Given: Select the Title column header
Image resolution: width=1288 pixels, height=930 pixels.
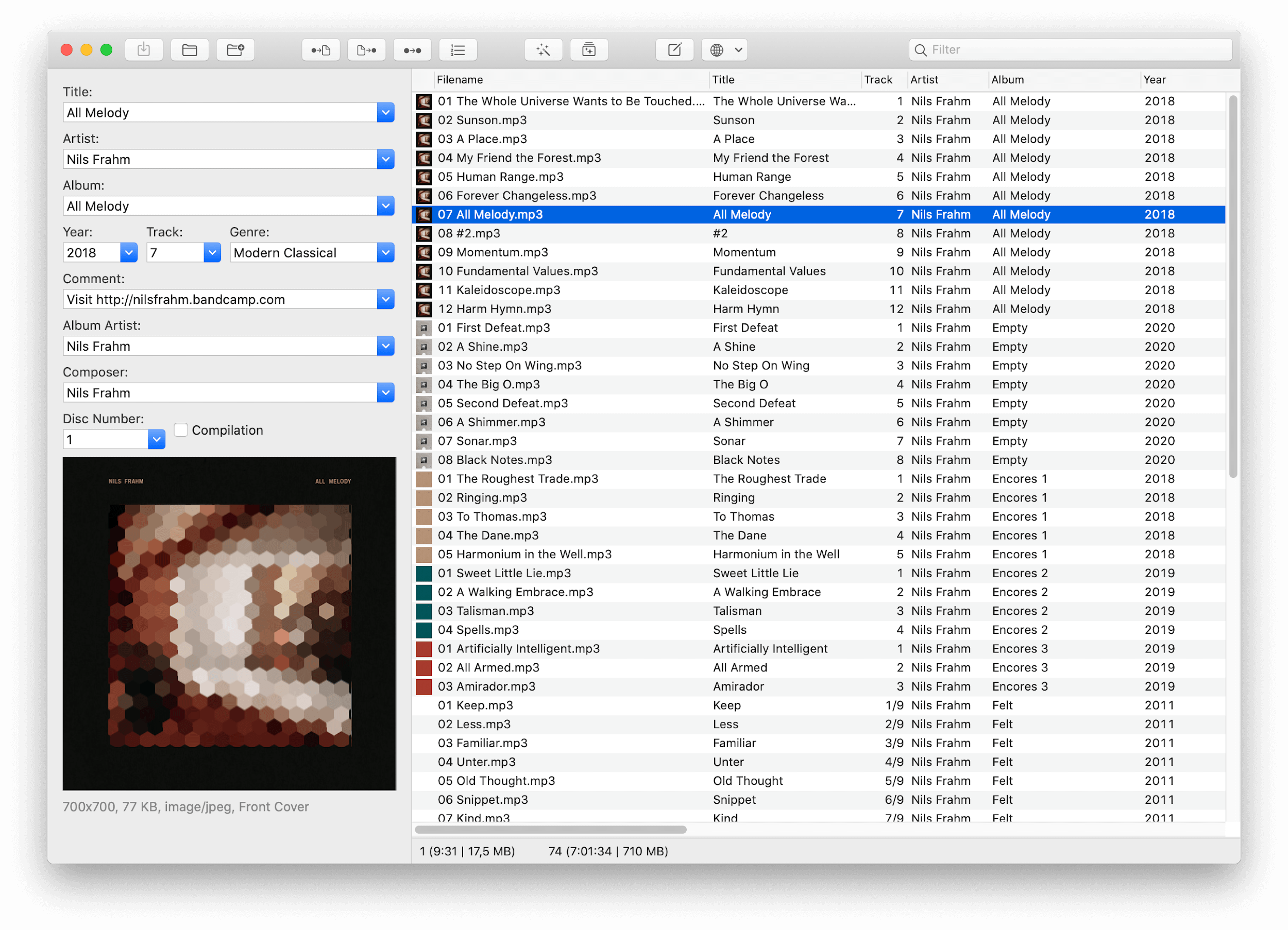Looking at the screenshot, I should [783, 79].
